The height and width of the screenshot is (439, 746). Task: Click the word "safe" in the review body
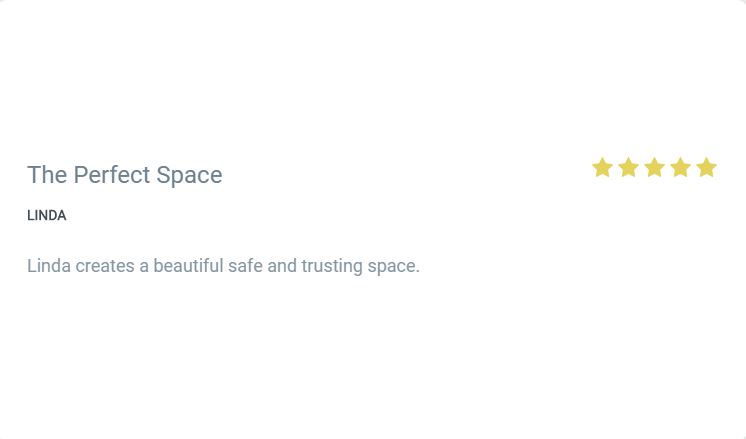point(244,266)
